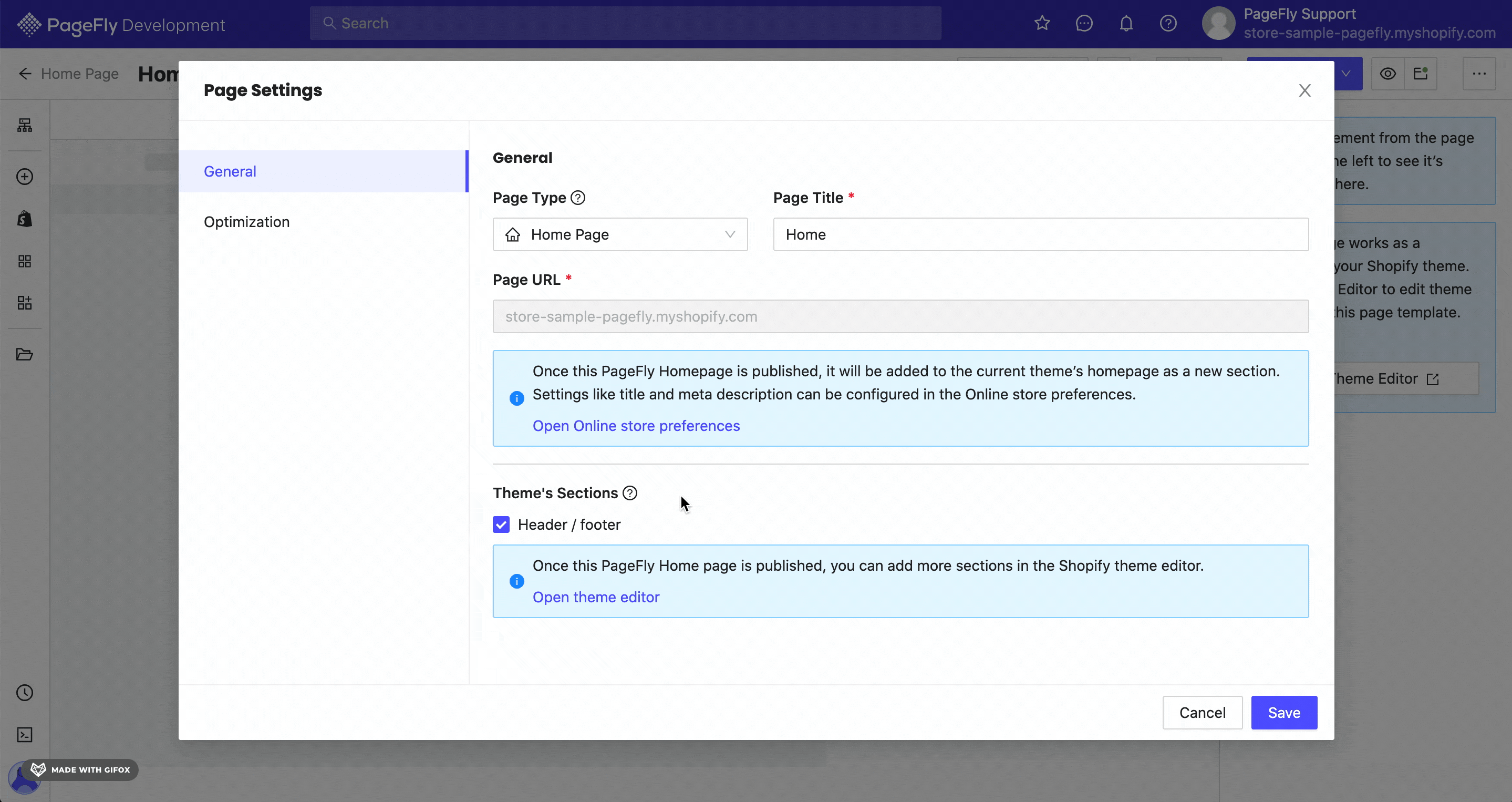Image resolution: width=1512 pixels, height=802 pixels.
Task: Open the Shopify elements sidebar icon
Action: click(x=25, y=219)
